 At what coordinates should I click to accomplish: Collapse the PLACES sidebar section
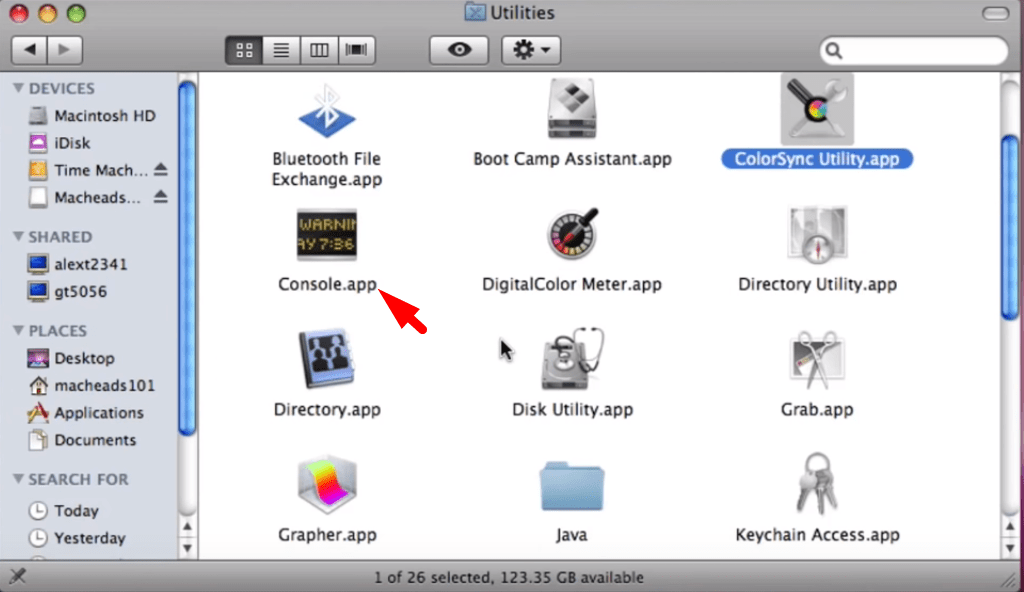point(18,330)
